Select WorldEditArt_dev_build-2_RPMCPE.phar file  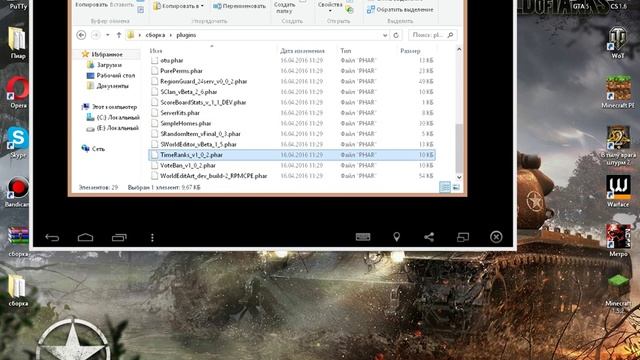[292, 176]
